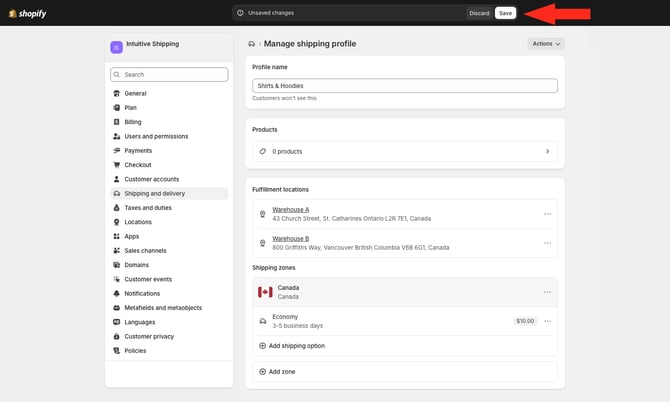The height and width of the screenshot is (402, 670).
Task: Select Shipping and delivery
Action: pos(169,194)
